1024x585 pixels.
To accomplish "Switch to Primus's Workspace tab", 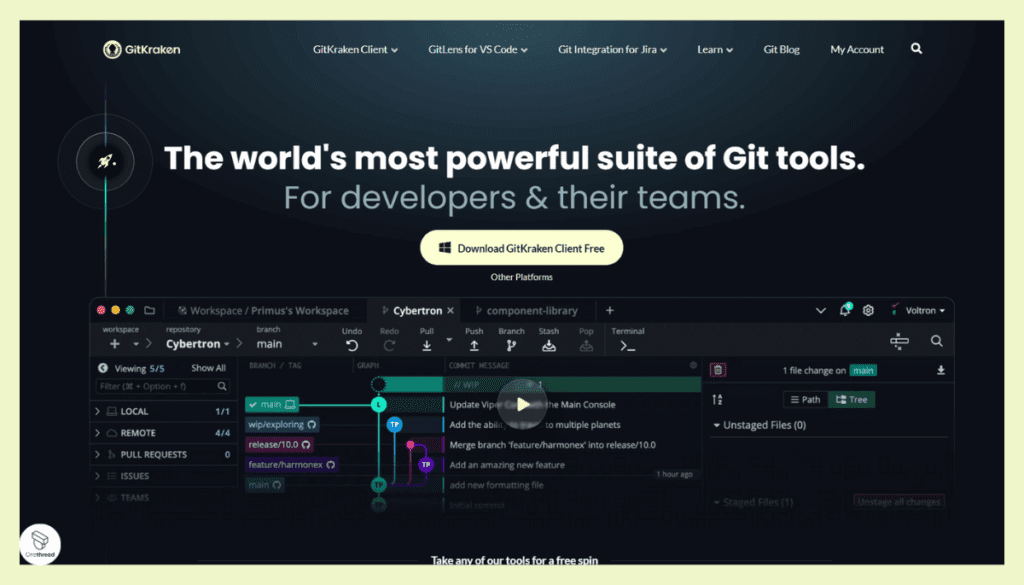I will 263,311.
